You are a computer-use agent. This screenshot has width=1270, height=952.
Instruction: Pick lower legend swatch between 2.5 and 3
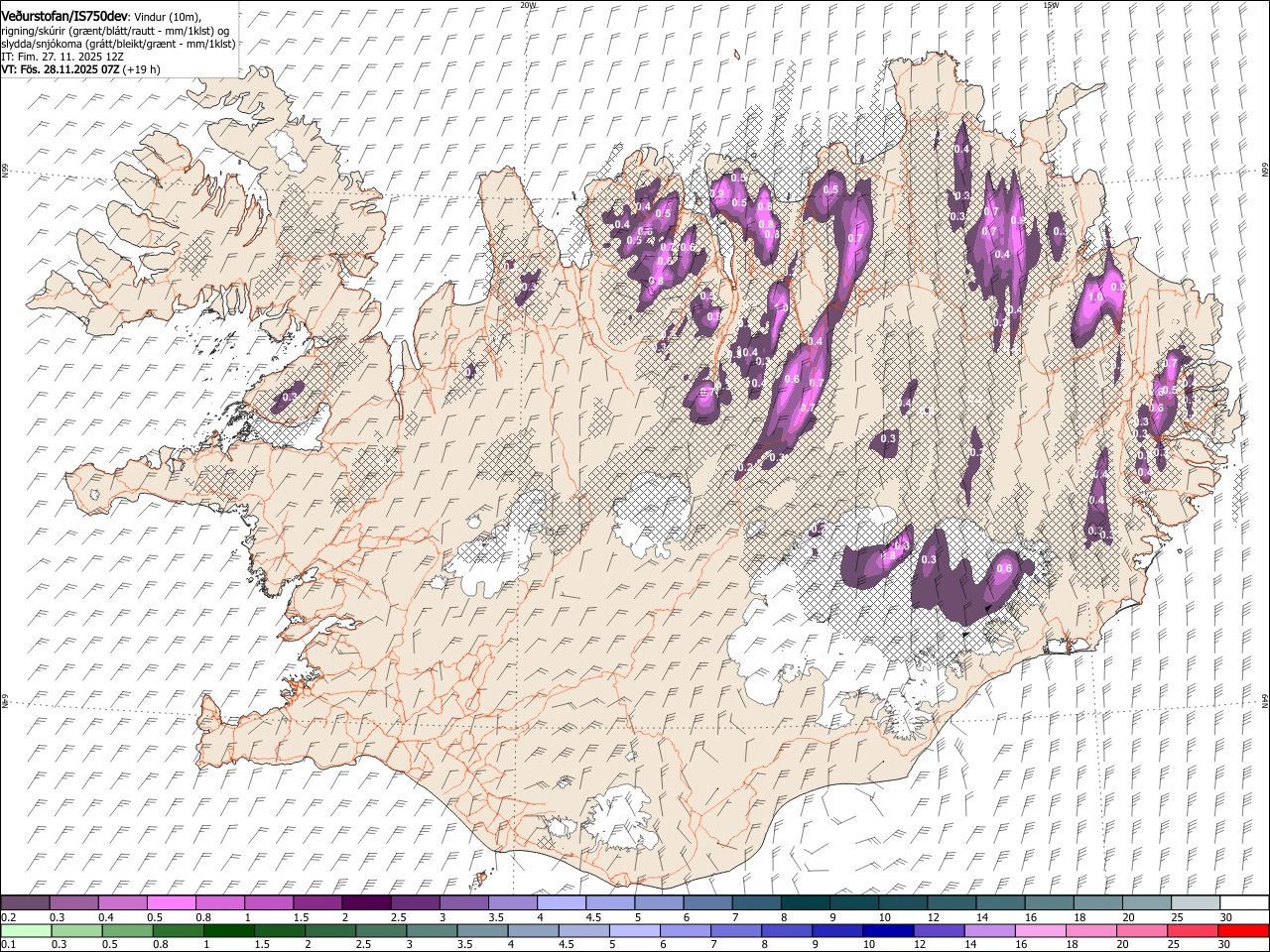[x=380, y=930]
